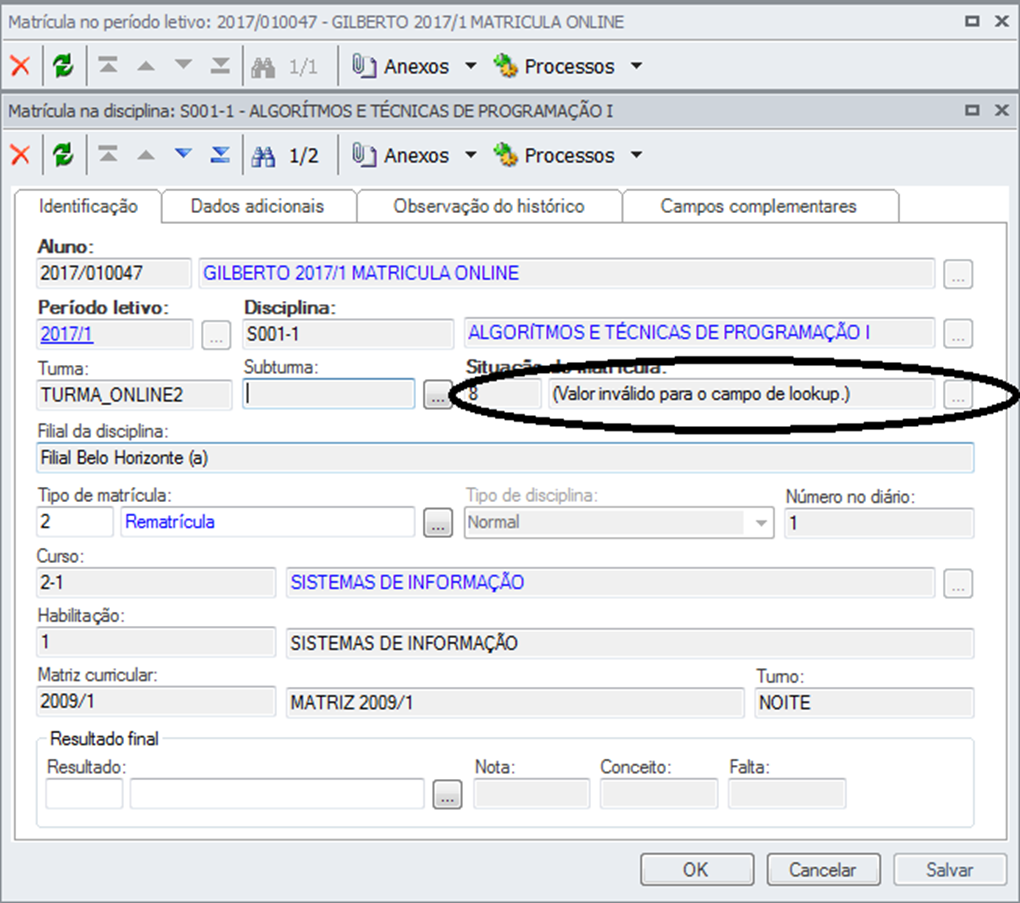Click the SISTEMAS DE INFORMAÇÃO Curso name in blue
This screenshot has height=903, width=1020.
click(x=407, y=582)
